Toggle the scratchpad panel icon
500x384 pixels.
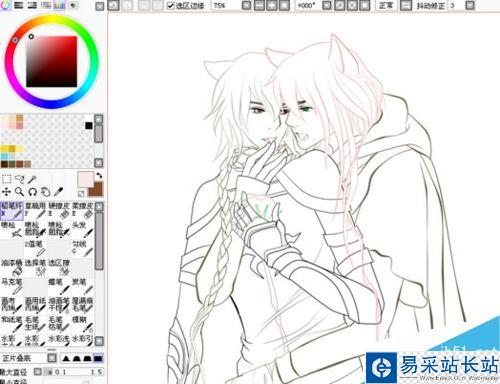coord(73,5)
